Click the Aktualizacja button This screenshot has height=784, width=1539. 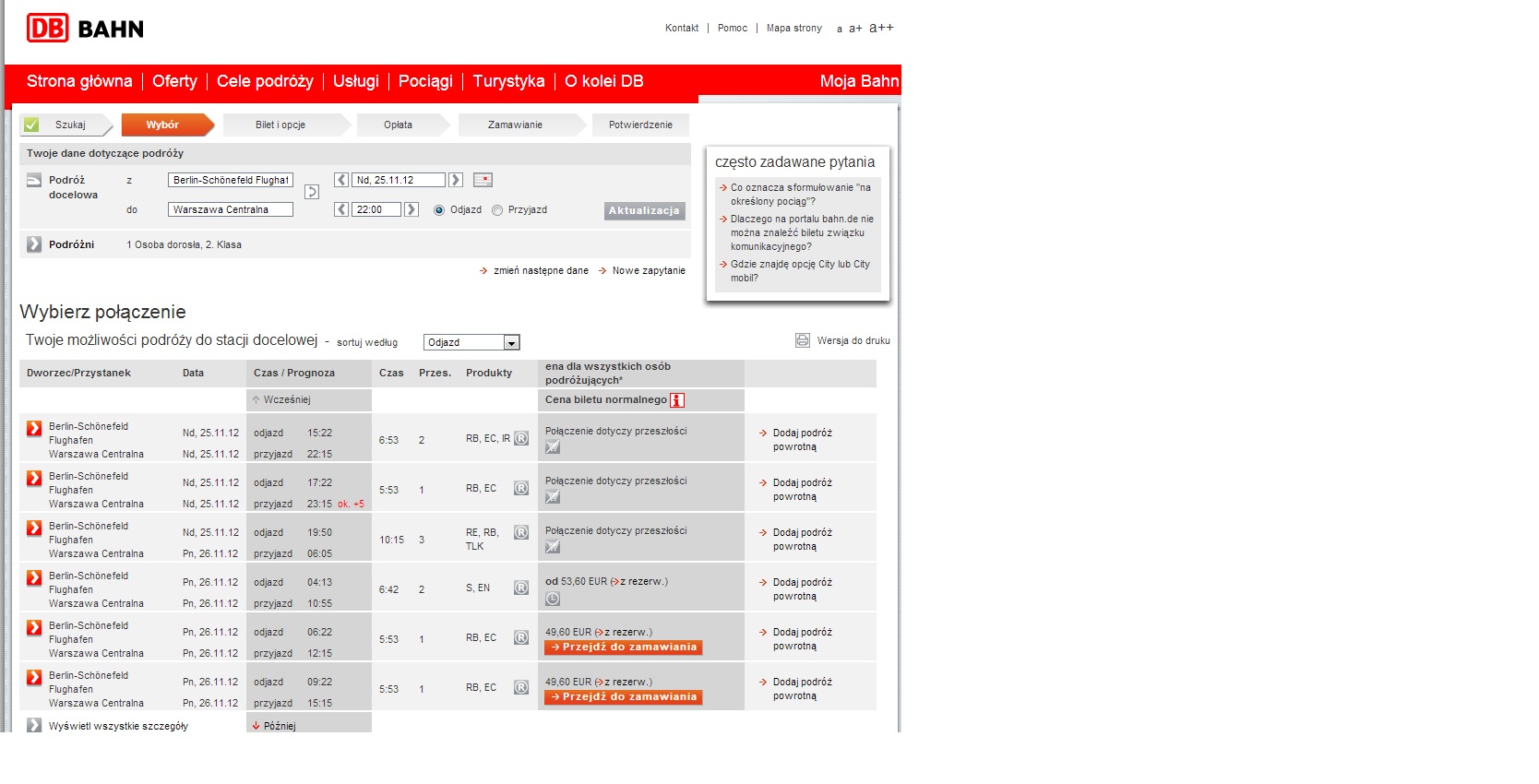(x=645, y=211)
